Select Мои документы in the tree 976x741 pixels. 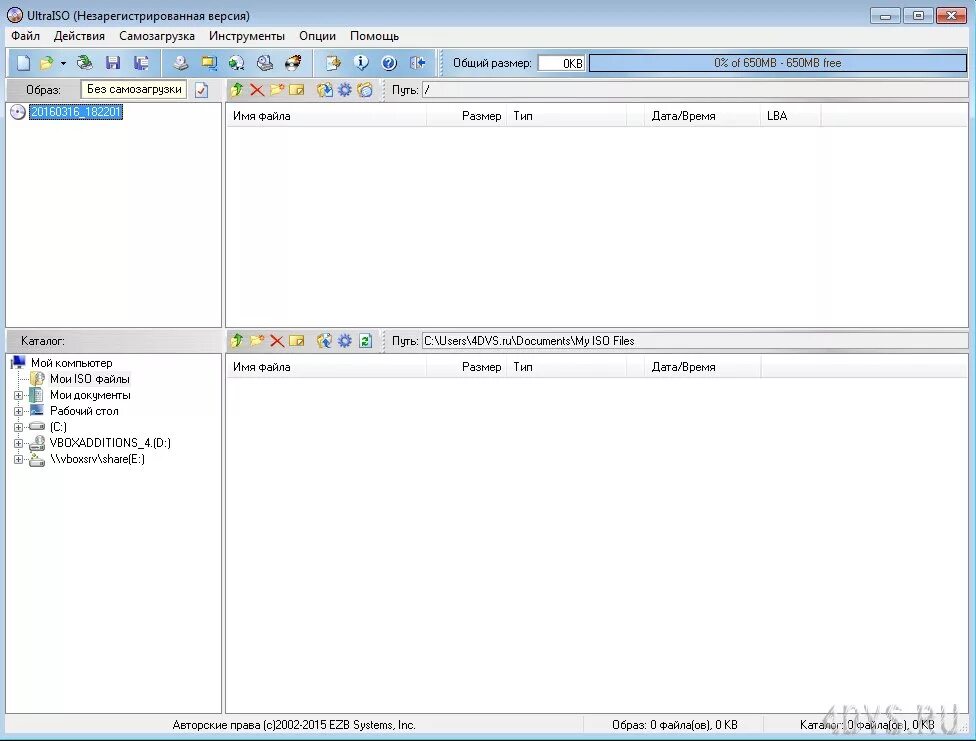pyautogui.click(x=90, y=395)
